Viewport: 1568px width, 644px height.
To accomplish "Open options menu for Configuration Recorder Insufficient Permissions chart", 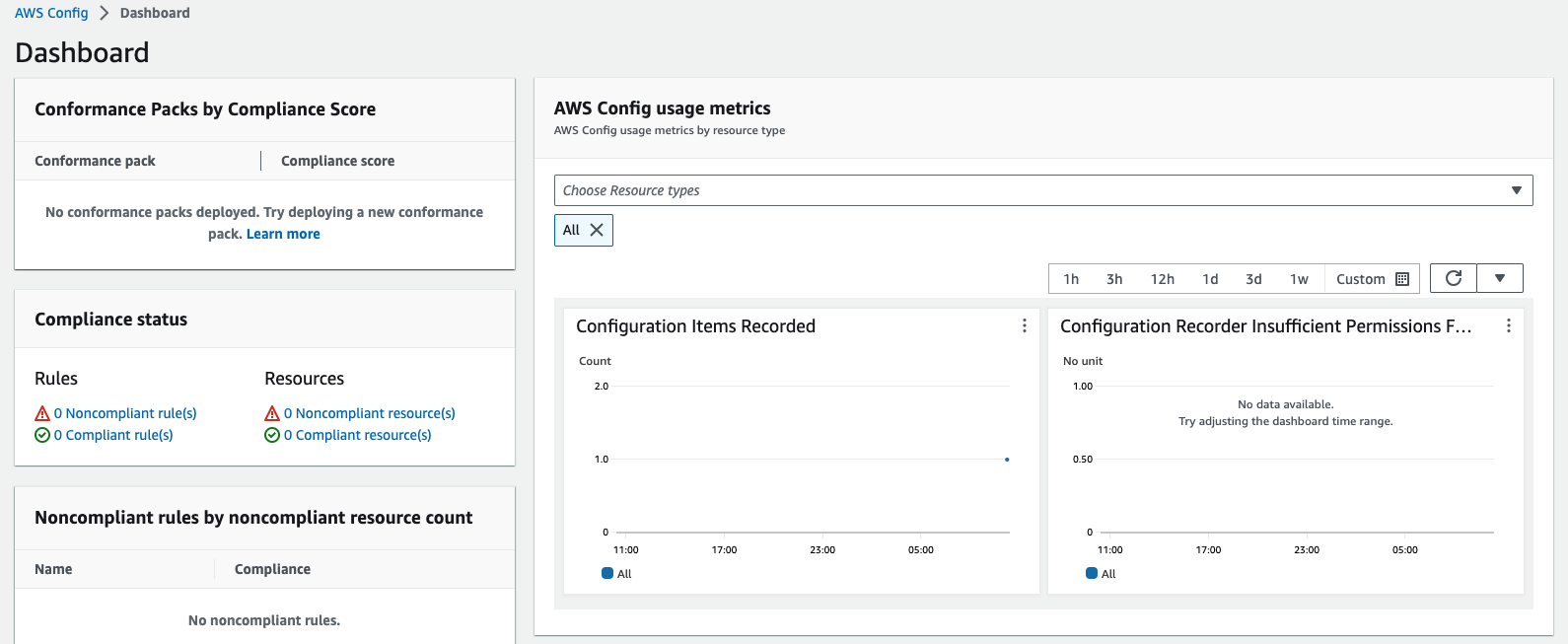I will 1509,325.
